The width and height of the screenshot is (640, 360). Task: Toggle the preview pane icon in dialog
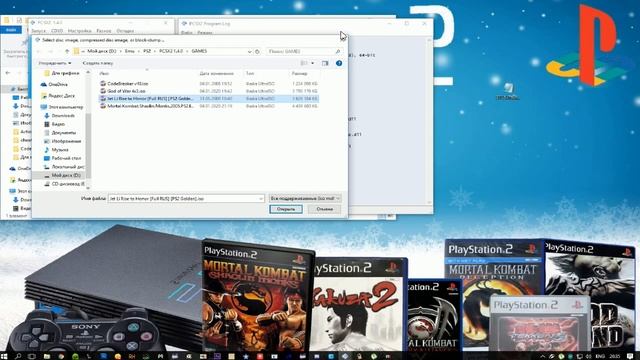(325, 63)
